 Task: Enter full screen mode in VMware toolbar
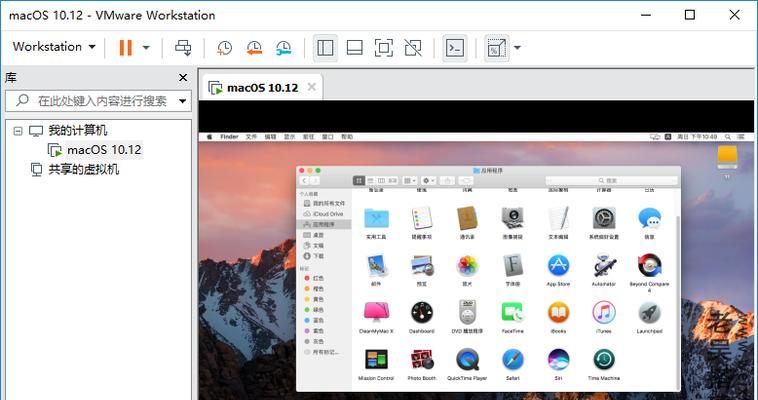coord(384,47)
